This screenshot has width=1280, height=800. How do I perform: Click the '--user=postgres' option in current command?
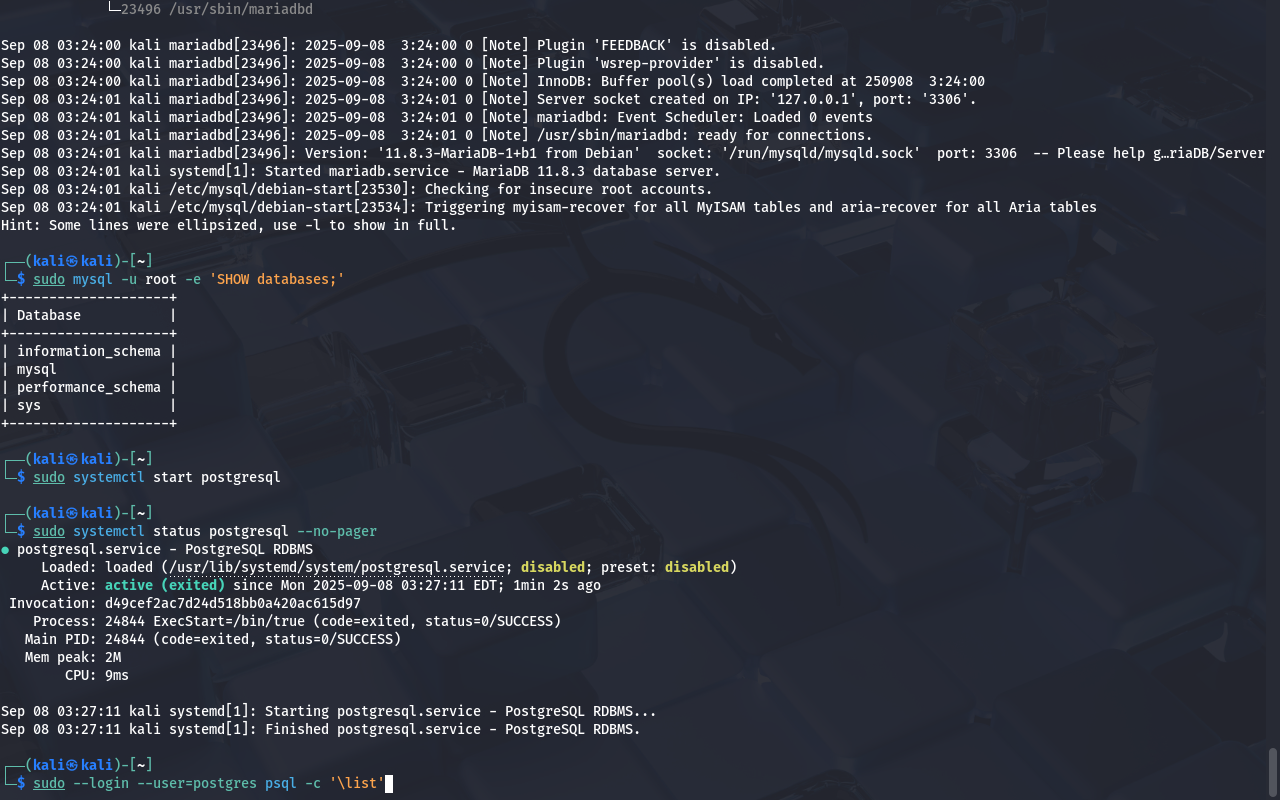[x=197, y=783]
